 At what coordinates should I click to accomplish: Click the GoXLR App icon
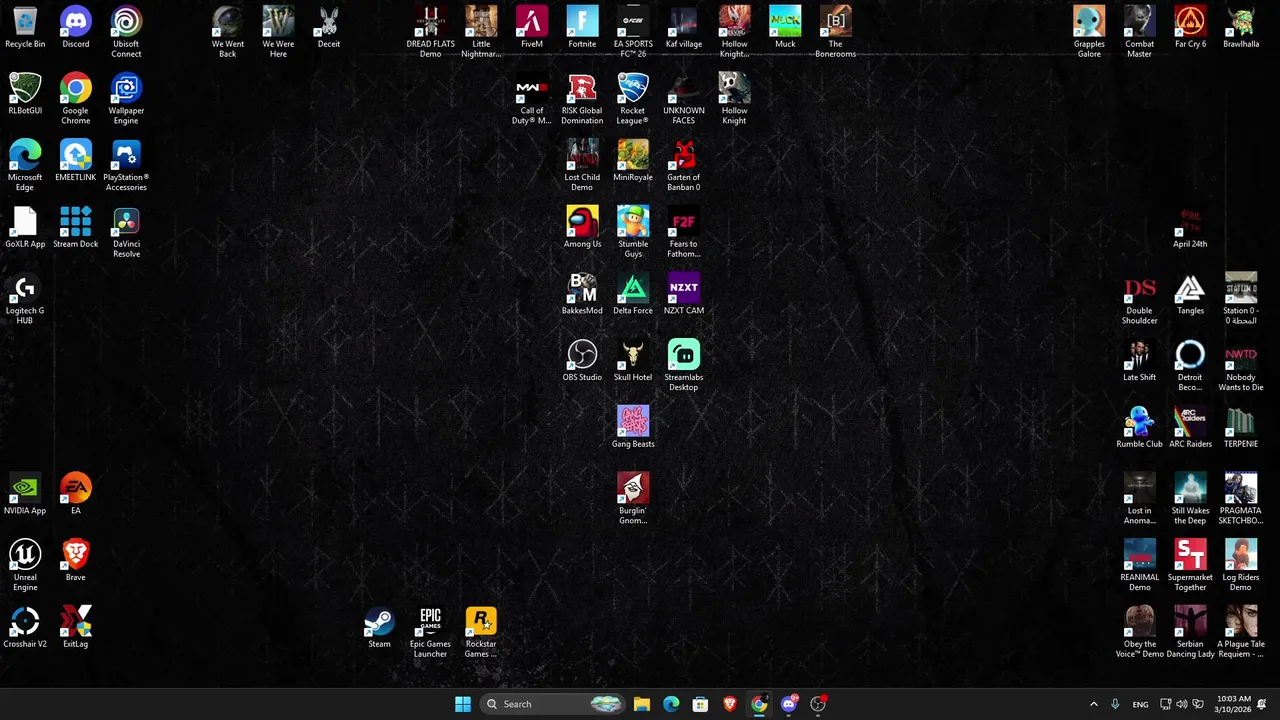coord(25,228)
